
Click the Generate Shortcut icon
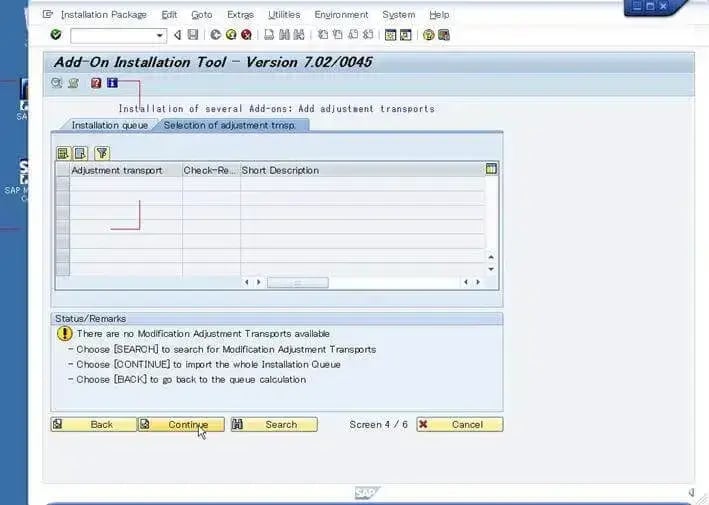point(406,35)
